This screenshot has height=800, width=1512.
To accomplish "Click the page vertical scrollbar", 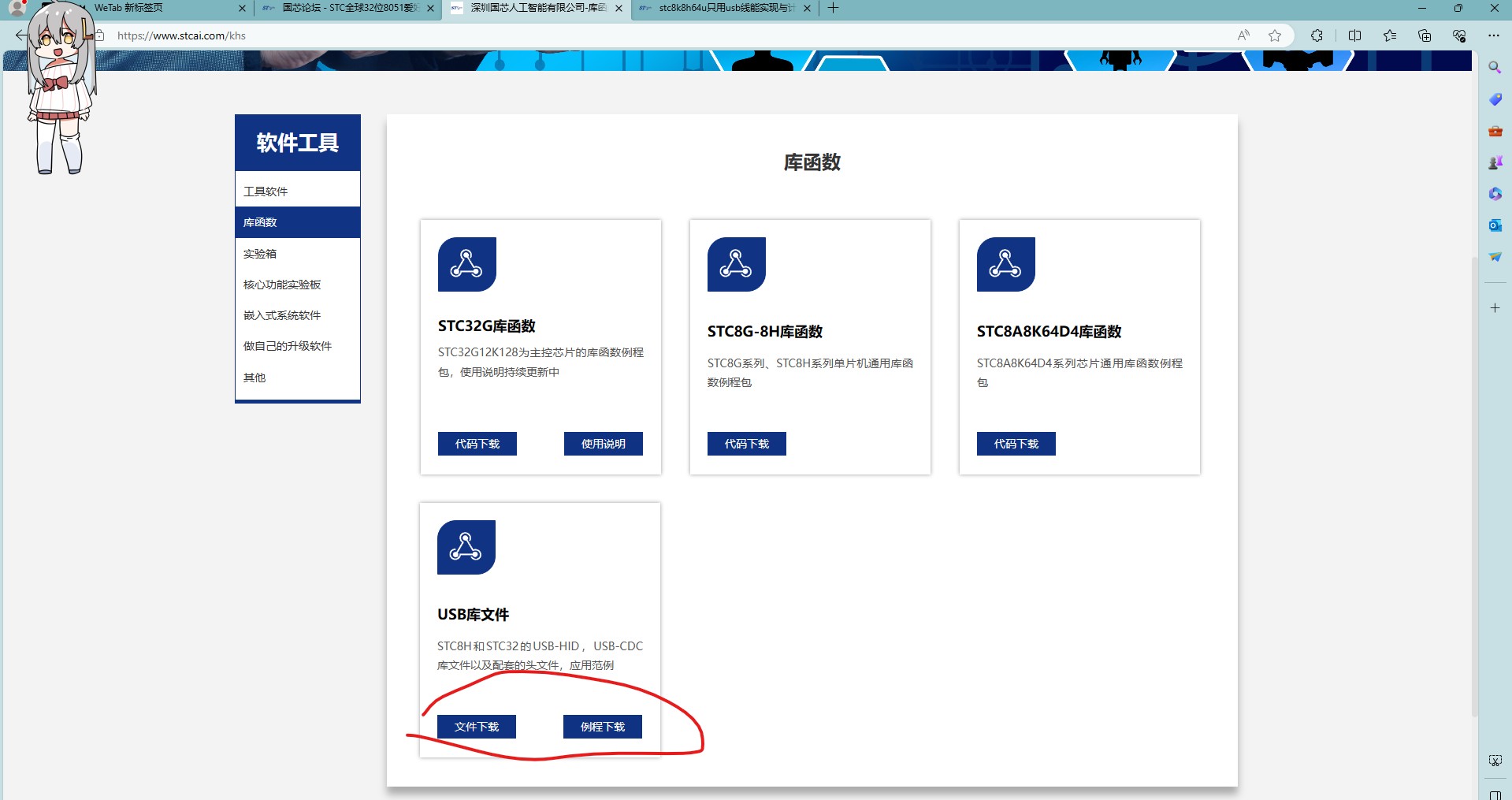I will pyautogui.click(x=1474, y=487).
